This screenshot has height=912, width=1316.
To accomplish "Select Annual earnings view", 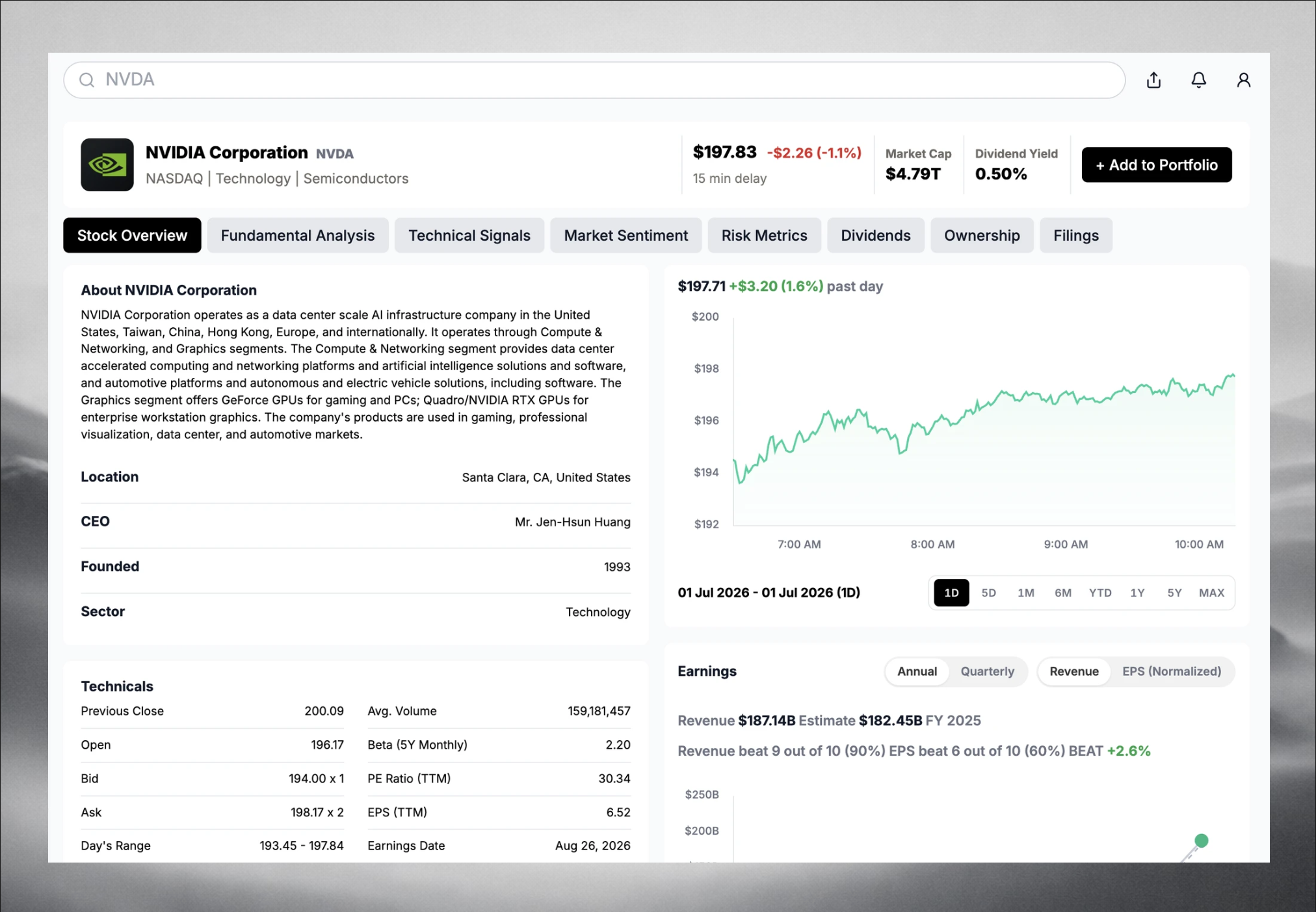I will point(917,671).
